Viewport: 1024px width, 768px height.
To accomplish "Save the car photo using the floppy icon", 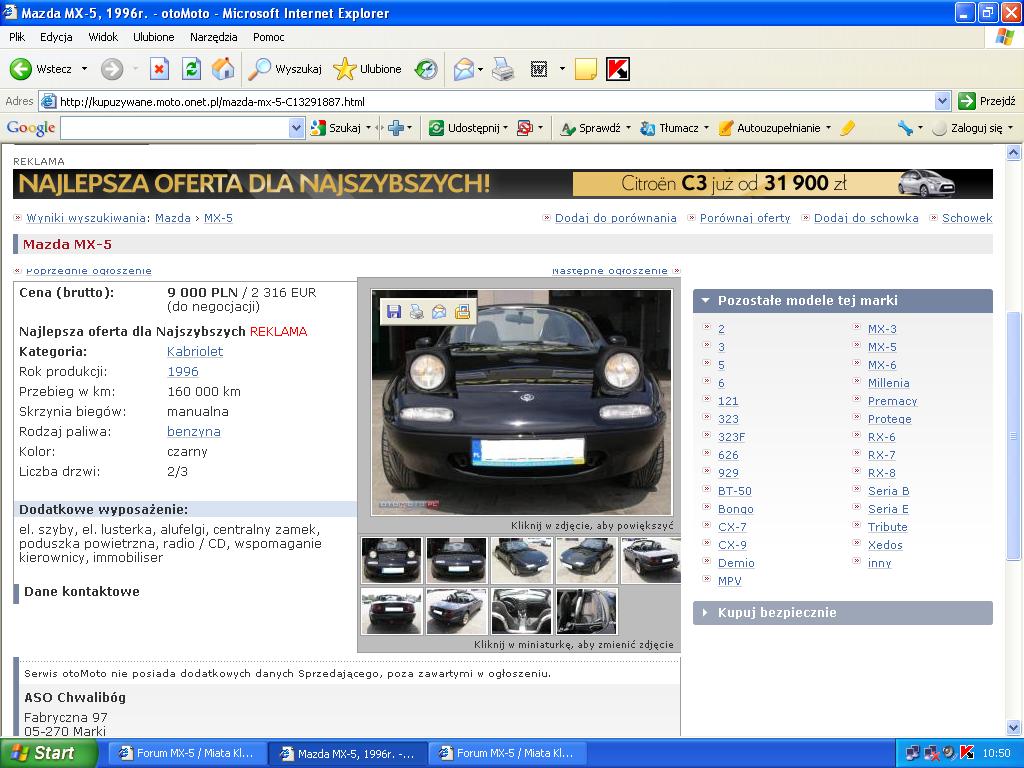I will pos(394,312).
